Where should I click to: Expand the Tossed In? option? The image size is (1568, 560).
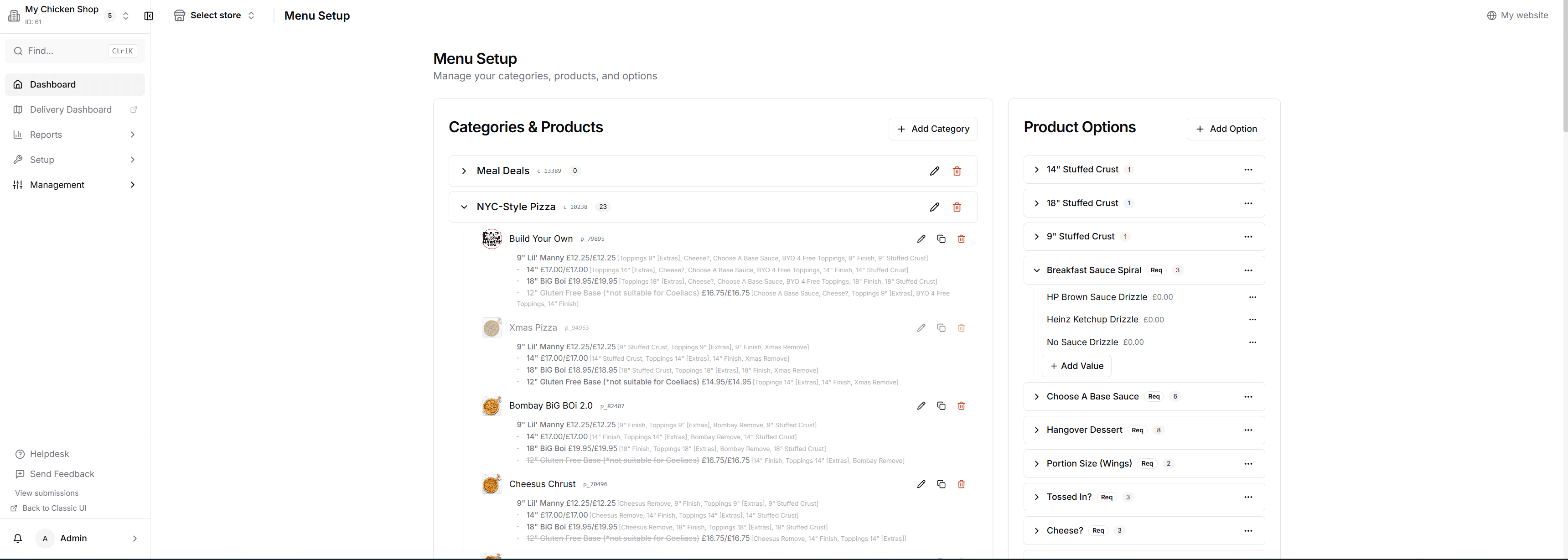pyautogui.click(x=1037, y=498)
